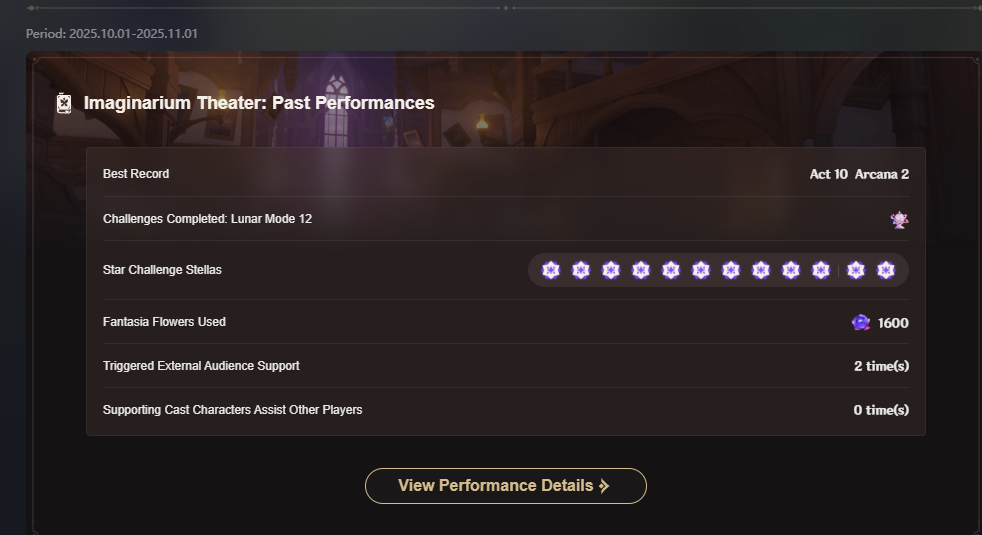Click the Lunar Mode trophy icon
This screenshot has width=982, height=535.
(x=899, y=219)
